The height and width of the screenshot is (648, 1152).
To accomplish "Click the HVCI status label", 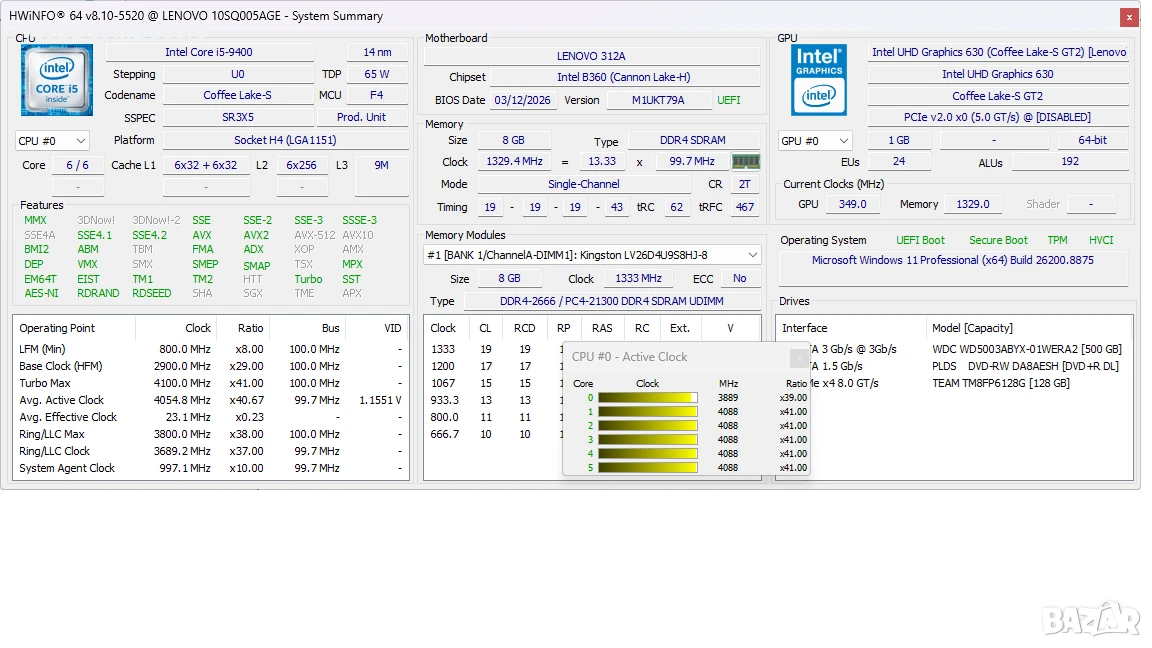I will (x=1101, y=240).
